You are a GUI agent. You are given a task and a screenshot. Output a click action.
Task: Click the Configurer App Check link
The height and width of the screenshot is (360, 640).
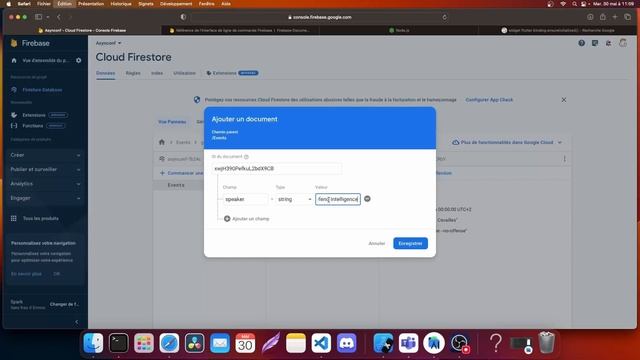tap(489, 100)
